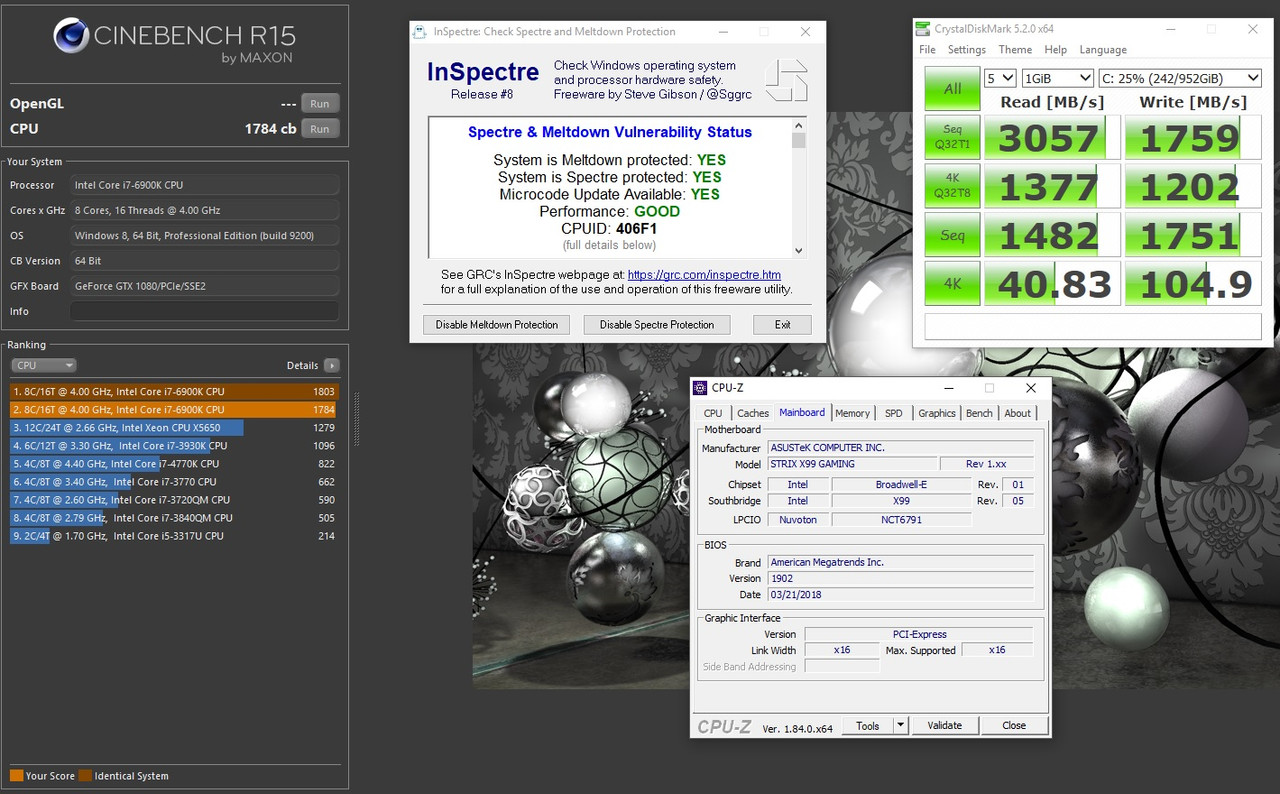Expand ranking Details arrow in Cinebench

331,365
